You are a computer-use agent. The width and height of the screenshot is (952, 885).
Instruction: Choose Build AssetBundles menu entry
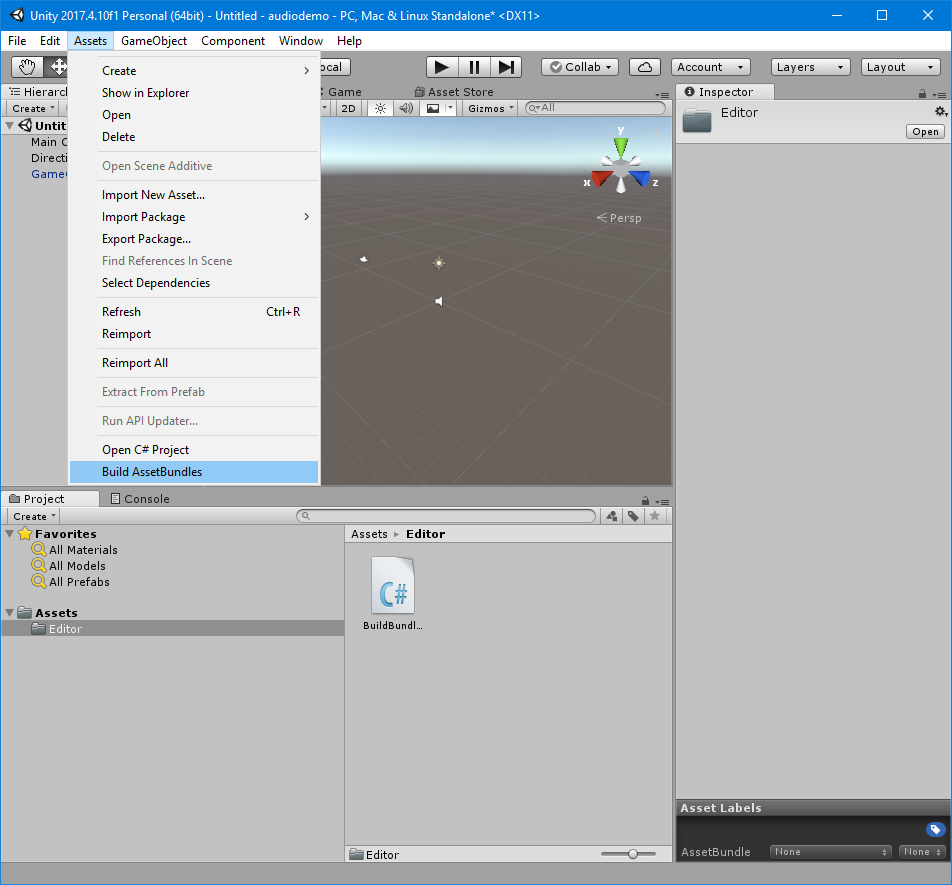pos(194,472)
